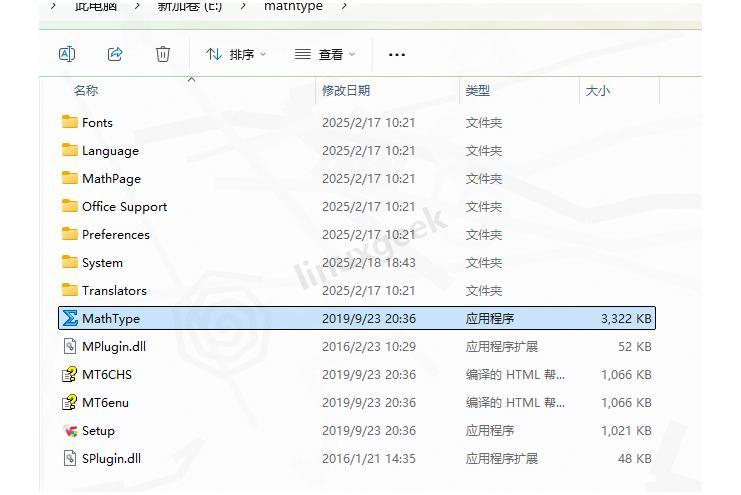The width and height of the screenshot is (741, 495).
Task: Click the Preferences folder icon
Action: tap(70, 234)
